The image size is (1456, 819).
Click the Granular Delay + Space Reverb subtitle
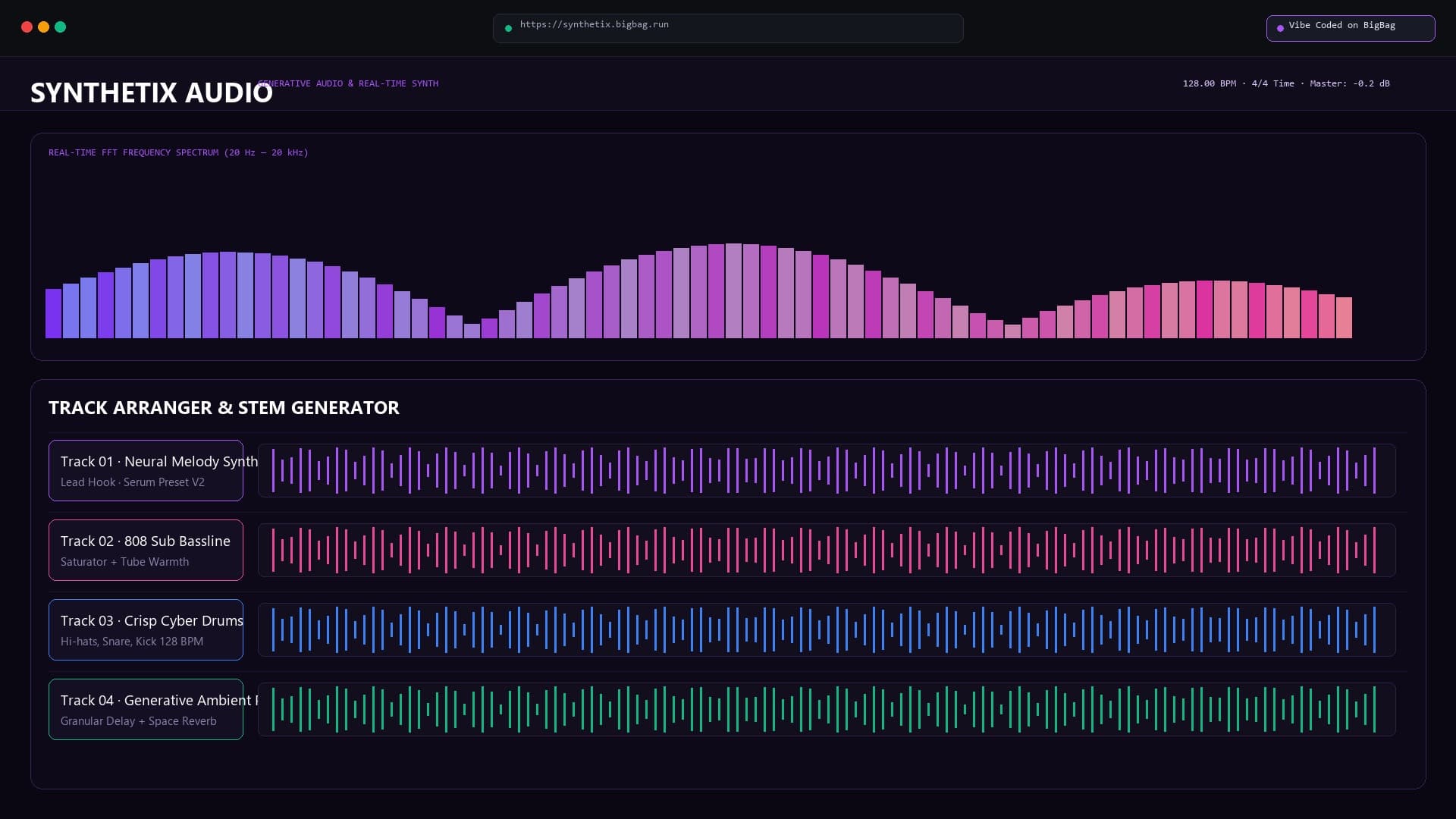click(x=139, y=721)
